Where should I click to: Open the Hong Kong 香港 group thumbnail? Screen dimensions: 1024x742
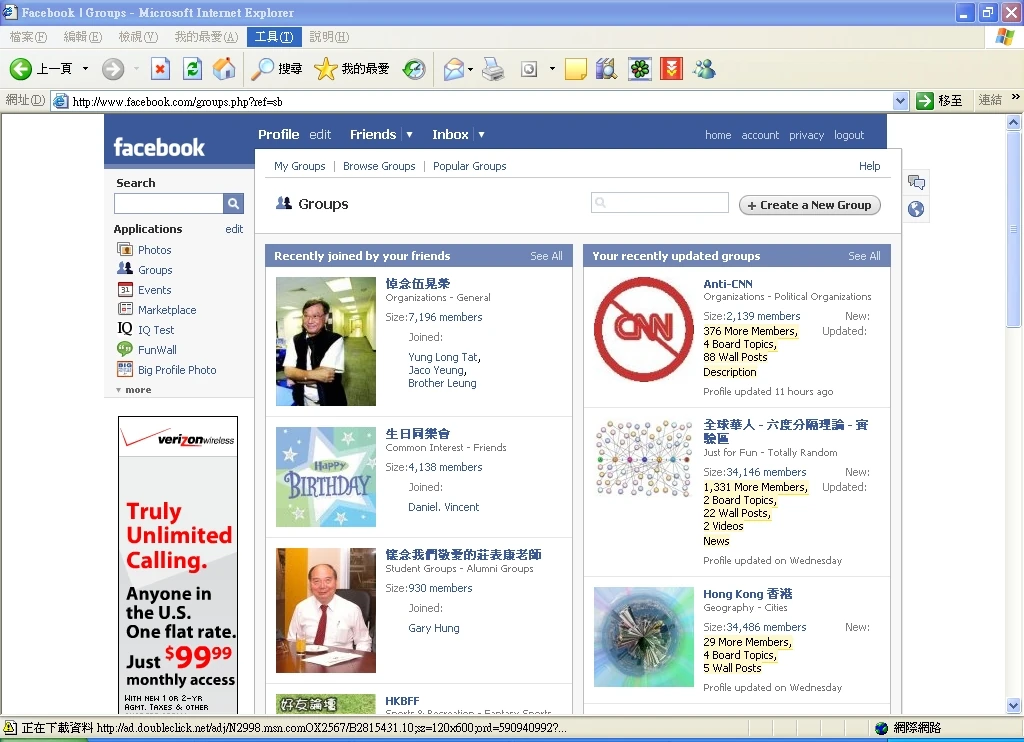(643, 637)
